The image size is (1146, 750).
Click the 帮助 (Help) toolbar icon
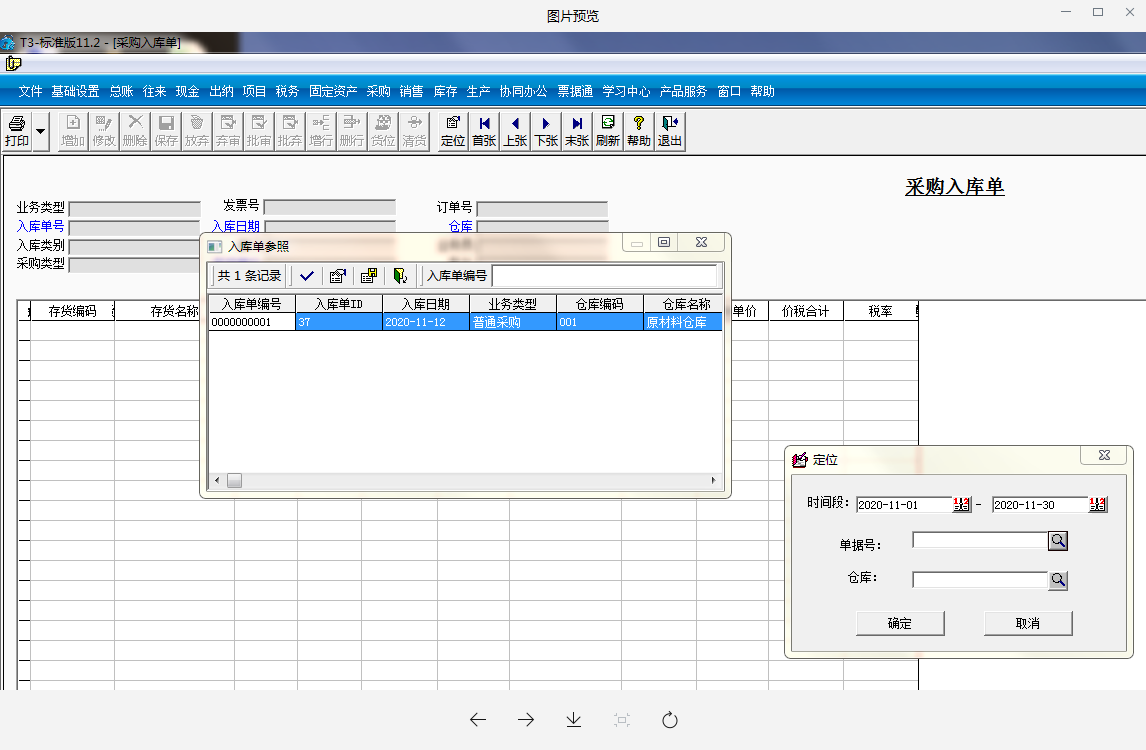pyautogui.click(x=639, y=132)
